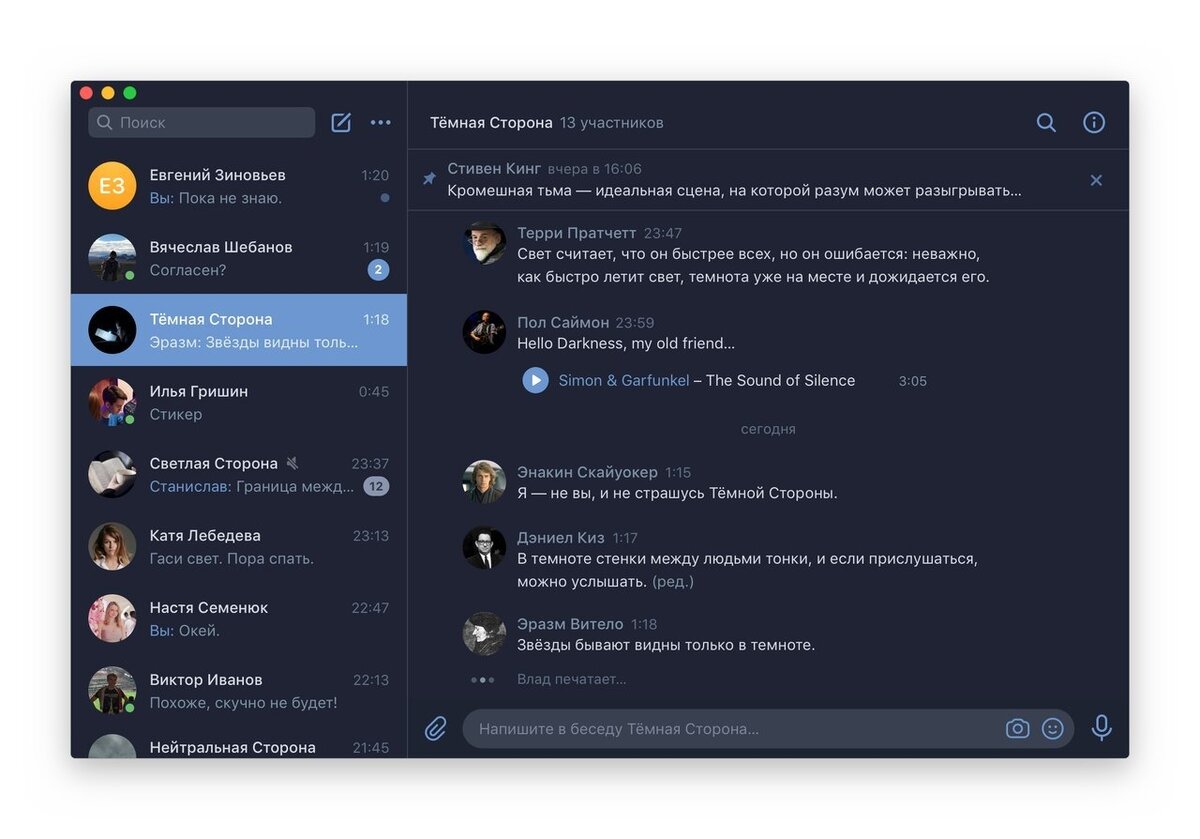The width and height of the screenshot is (1200, 839).
Task: Click Дэниел Киз's avatar
Action: (x=484, y=548)
